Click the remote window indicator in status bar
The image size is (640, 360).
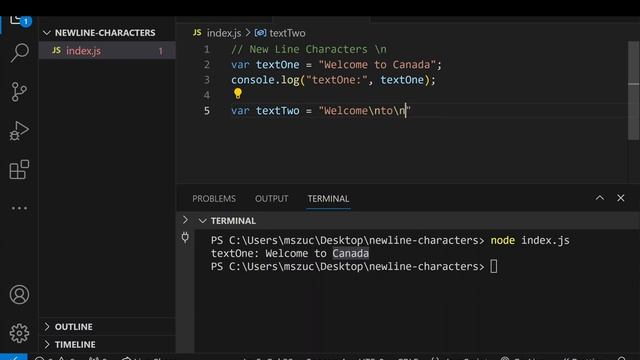pyautogui.click(x=14, y=357)
